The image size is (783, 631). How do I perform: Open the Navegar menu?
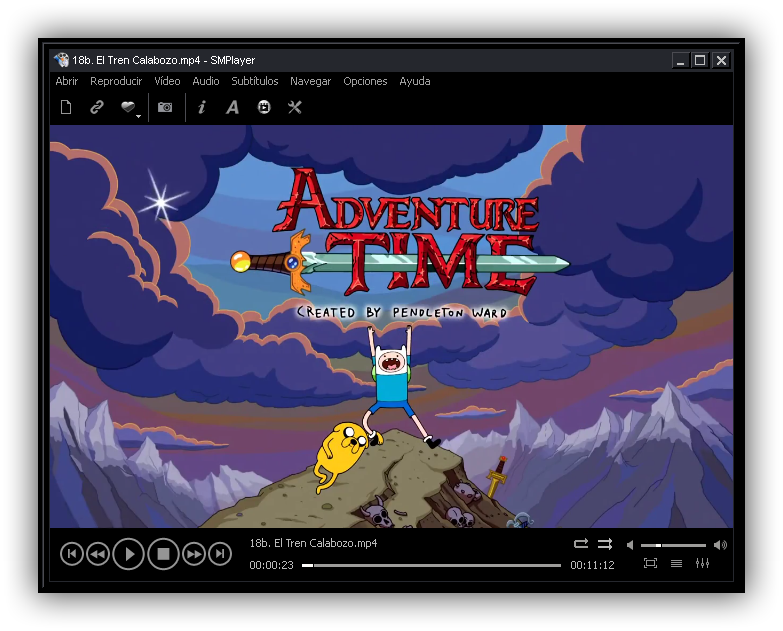tap(311, 81)
